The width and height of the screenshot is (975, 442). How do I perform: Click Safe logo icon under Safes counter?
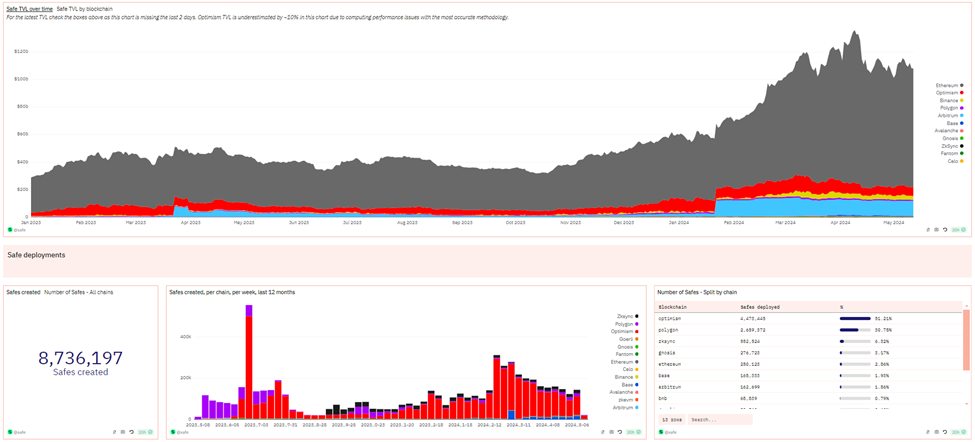point(10,431)
